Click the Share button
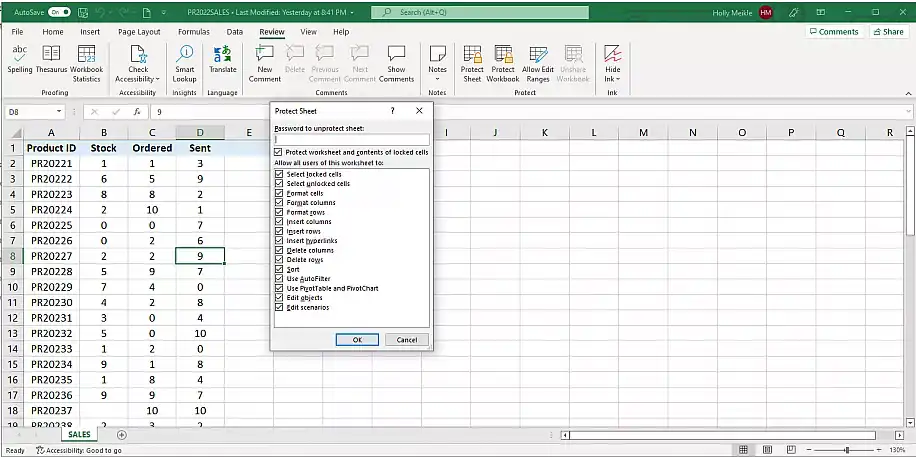The height and width of the screenshot is (457, 916). (889, 32)
